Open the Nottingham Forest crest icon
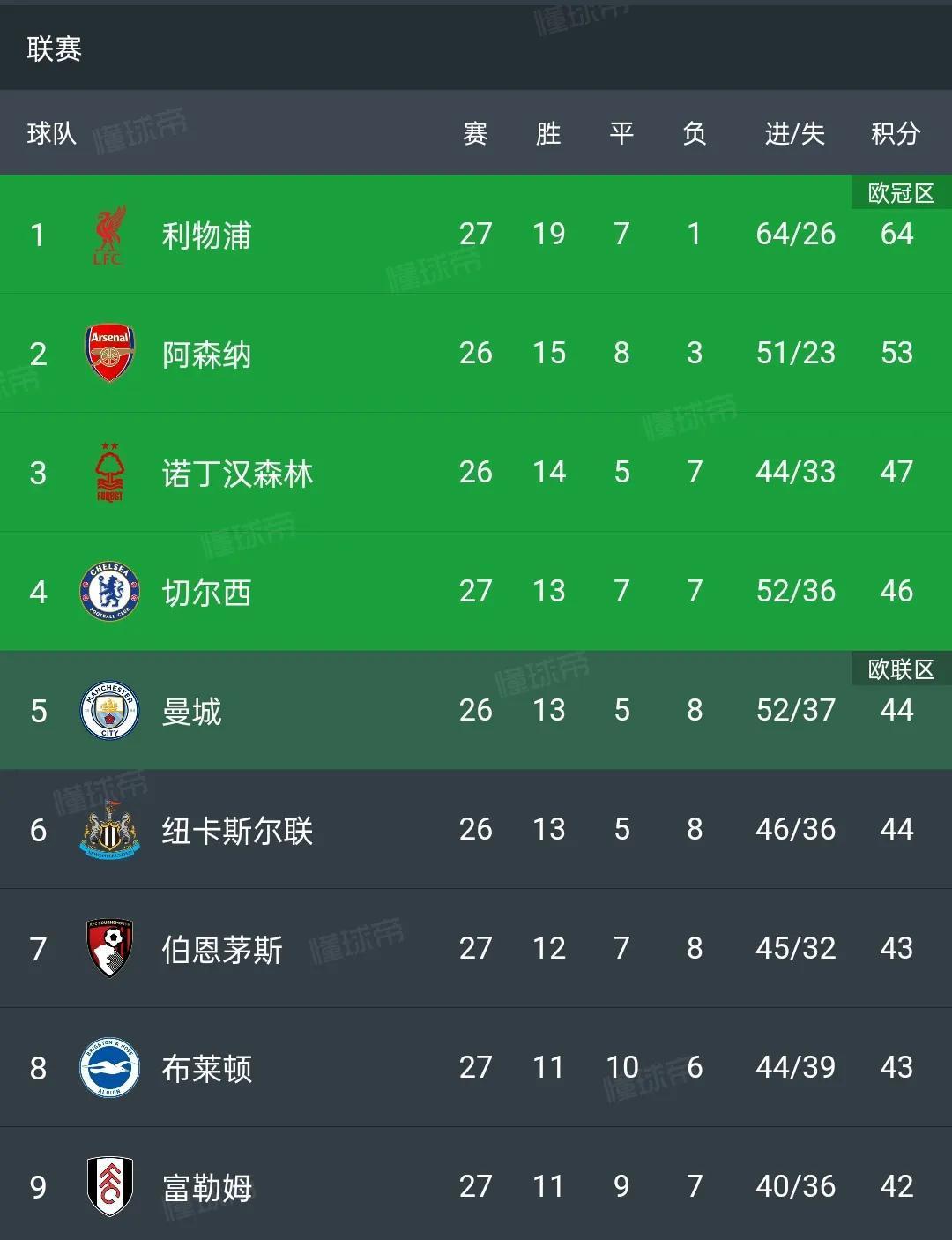Image resolution: width=952 pixels, height=1240 pixels. coord(109,474)
